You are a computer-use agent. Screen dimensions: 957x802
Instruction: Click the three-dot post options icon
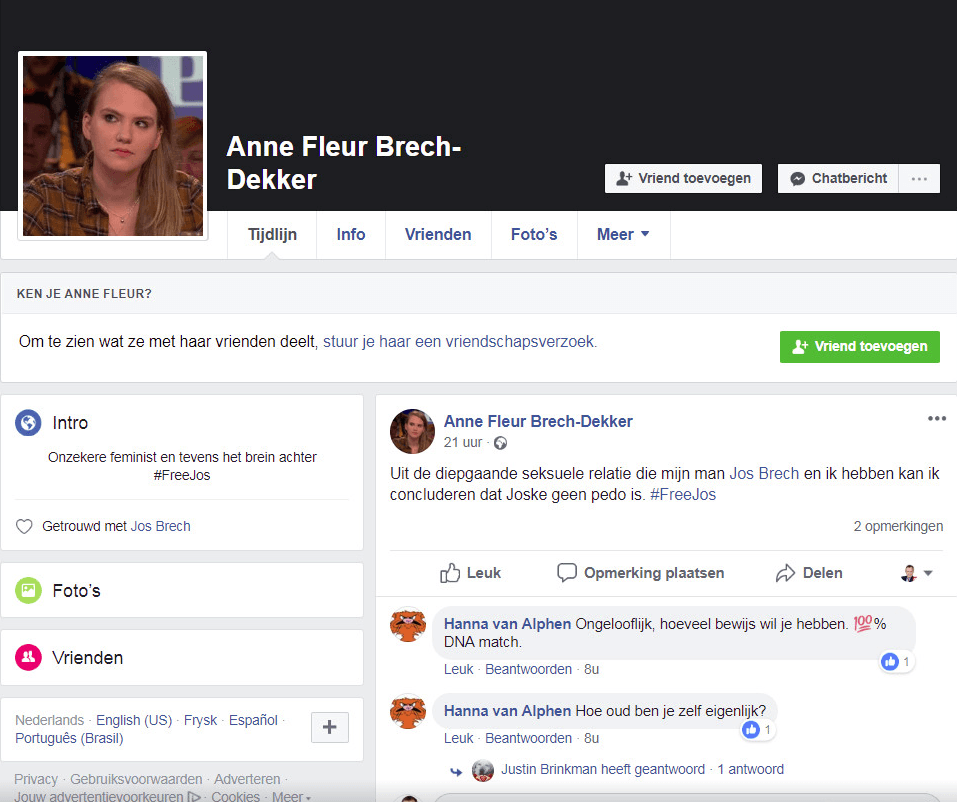tap(936, 419)
